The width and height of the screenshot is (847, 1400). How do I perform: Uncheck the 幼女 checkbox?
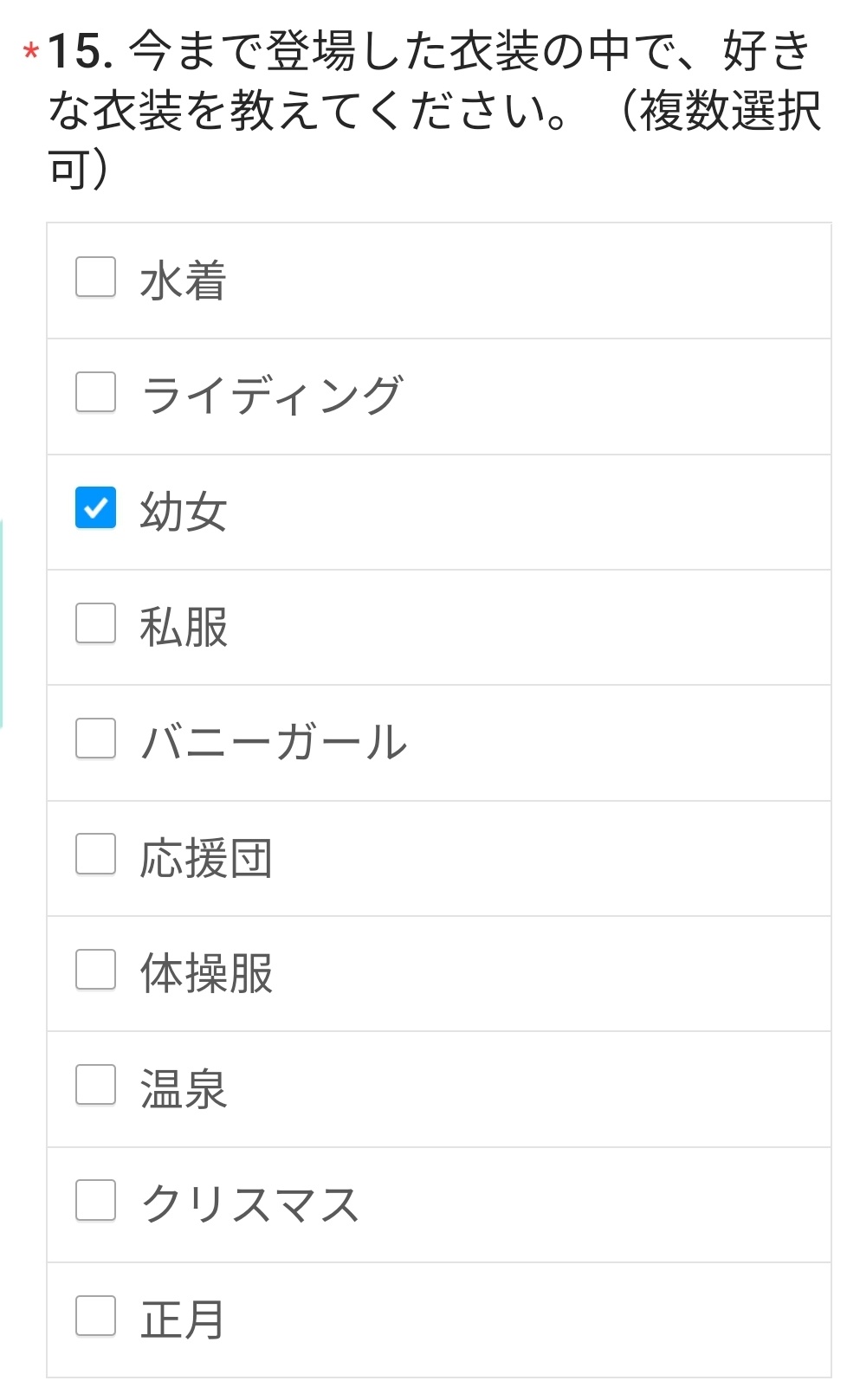tap(95, 507)
